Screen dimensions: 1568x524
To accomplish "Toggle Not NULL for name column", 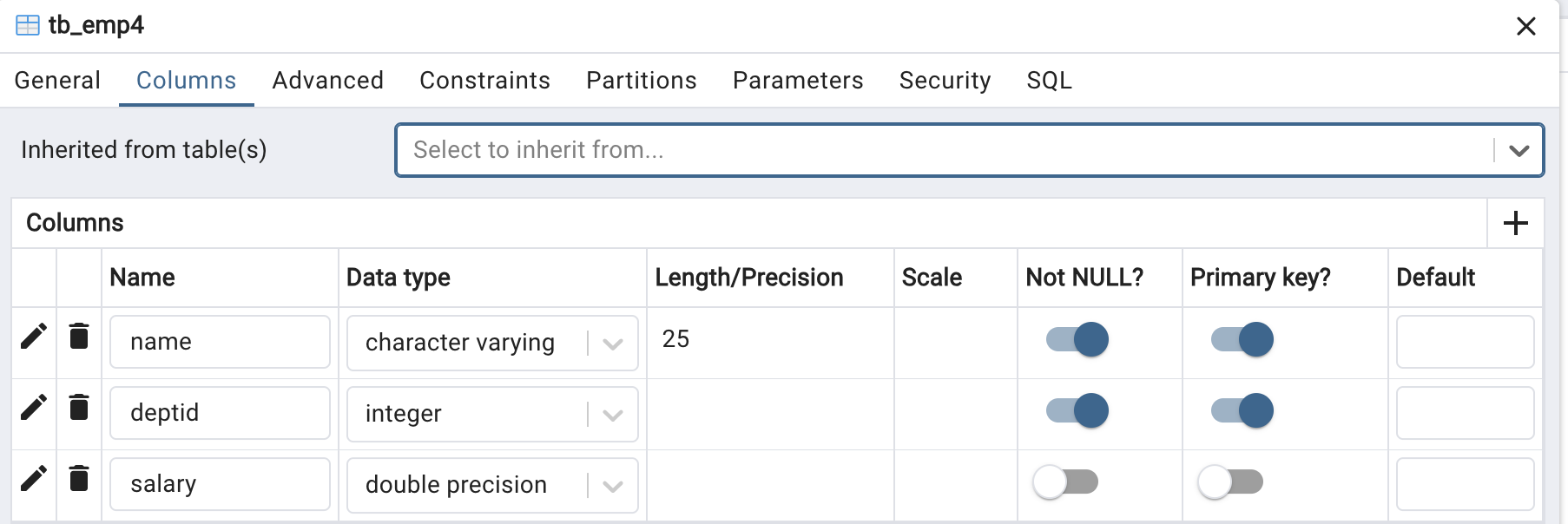I will pos(1077,339).
